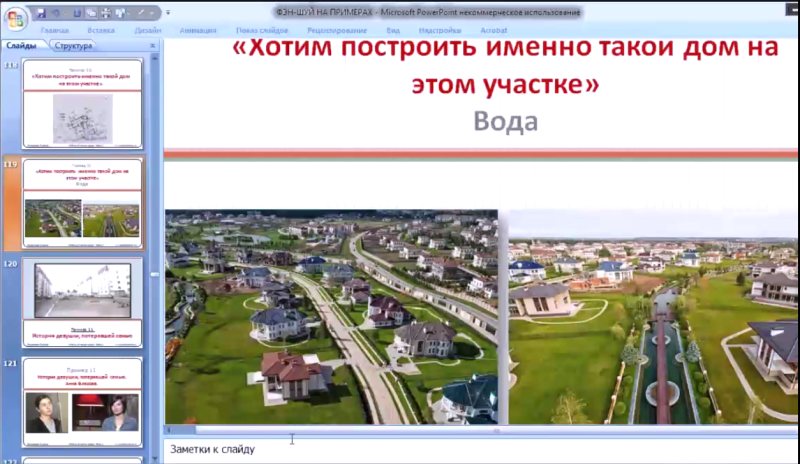Click the Undo icon in Quick Access Toolbar
This screenshot has width=800, height=464.
56,13
